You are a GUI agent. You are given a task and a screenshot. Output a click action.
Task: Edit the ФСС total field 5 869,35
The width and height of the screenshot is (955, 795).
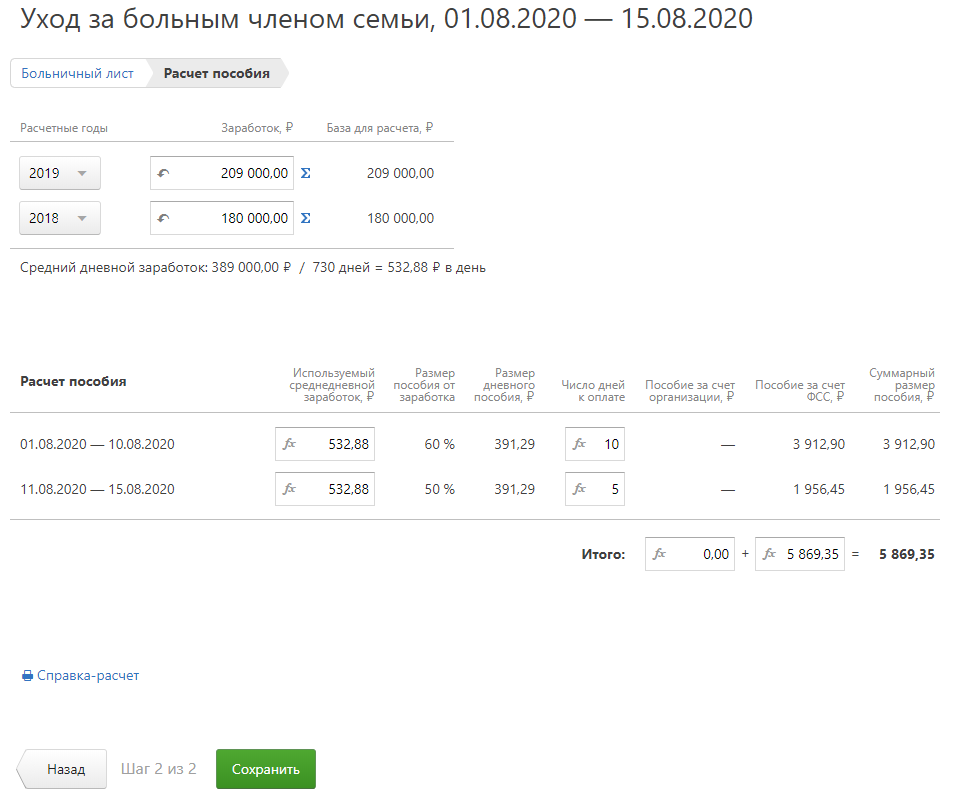(800, 554)
